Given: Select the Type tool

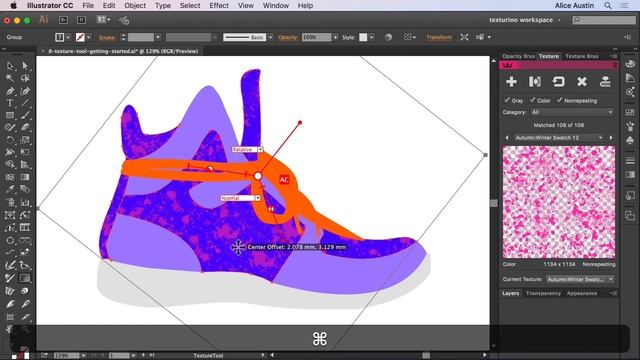Looking at the screenshot, I should pyautogui.click(x=9, y=103).
